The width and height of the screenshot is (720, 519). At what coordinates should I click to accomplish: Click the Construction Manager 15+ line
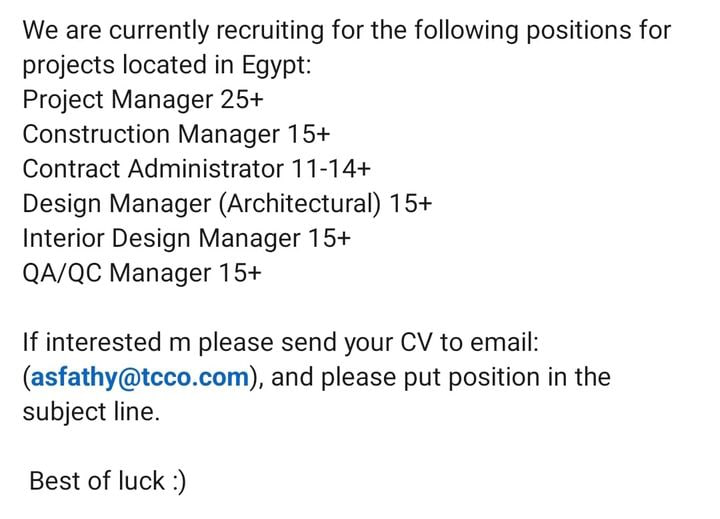click(176, 135)
